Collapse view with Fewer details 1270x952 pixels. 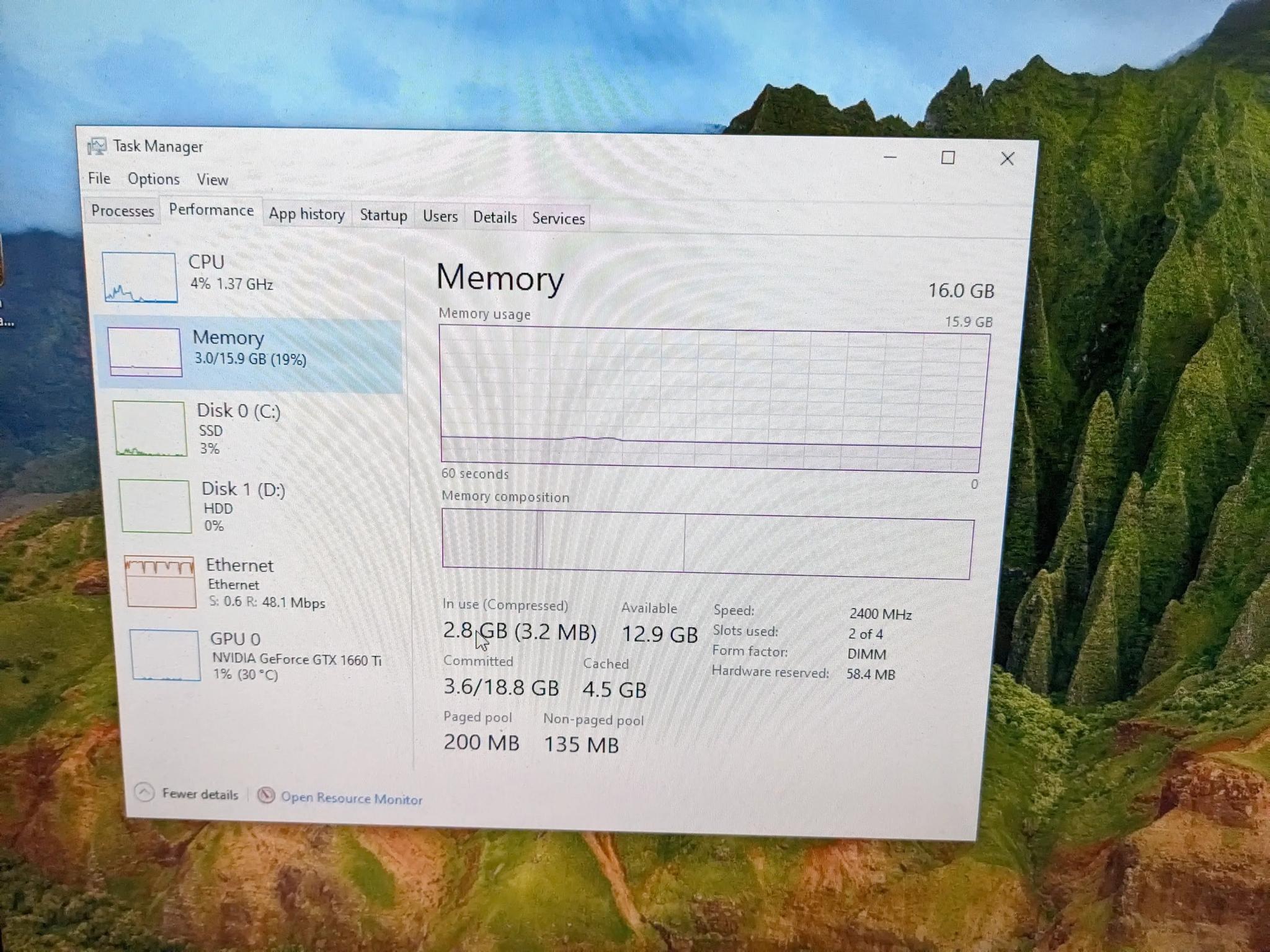[200, 795]
